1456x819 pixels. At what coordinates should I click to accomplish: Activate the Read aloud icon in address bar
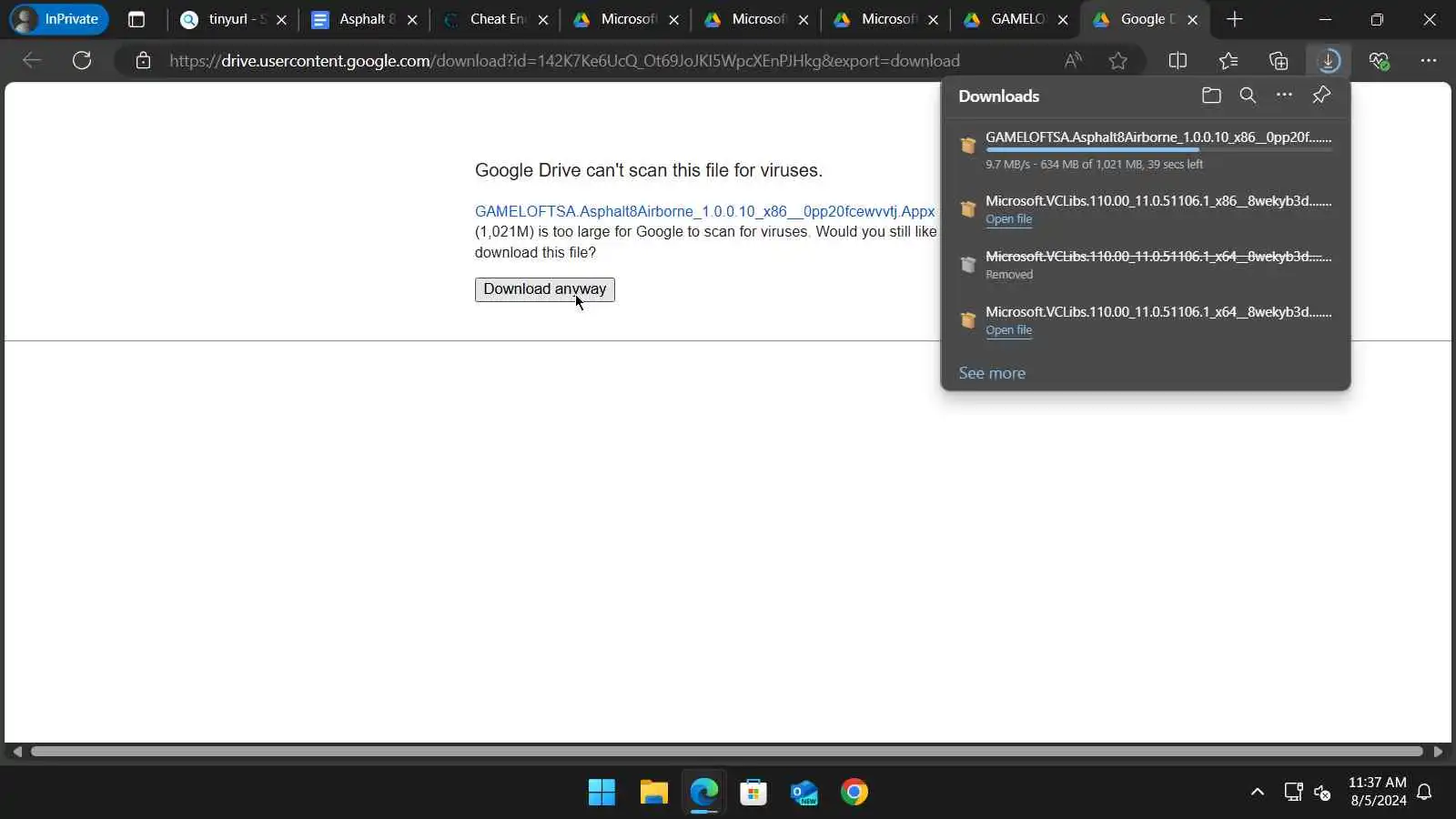click(1073, 61)
